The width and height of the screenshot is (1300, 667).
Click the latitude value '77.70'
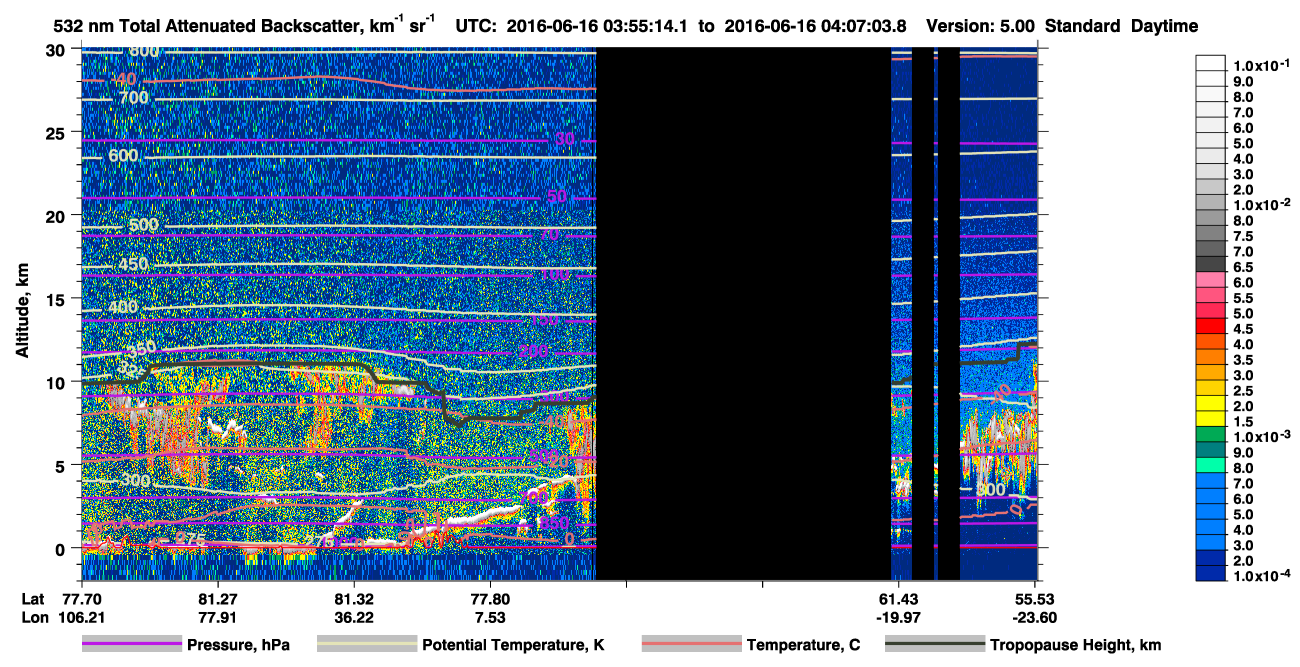pyautogui.click(x=80, y=598)
